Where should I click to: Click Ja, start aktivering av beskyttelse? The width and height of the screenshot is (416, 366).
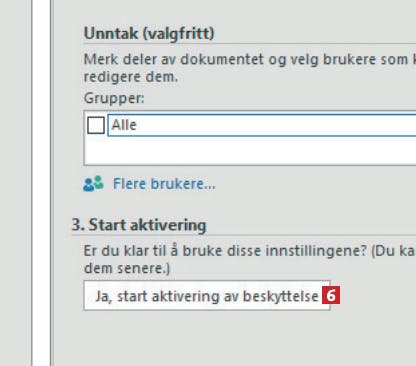(x=207, y=296)
